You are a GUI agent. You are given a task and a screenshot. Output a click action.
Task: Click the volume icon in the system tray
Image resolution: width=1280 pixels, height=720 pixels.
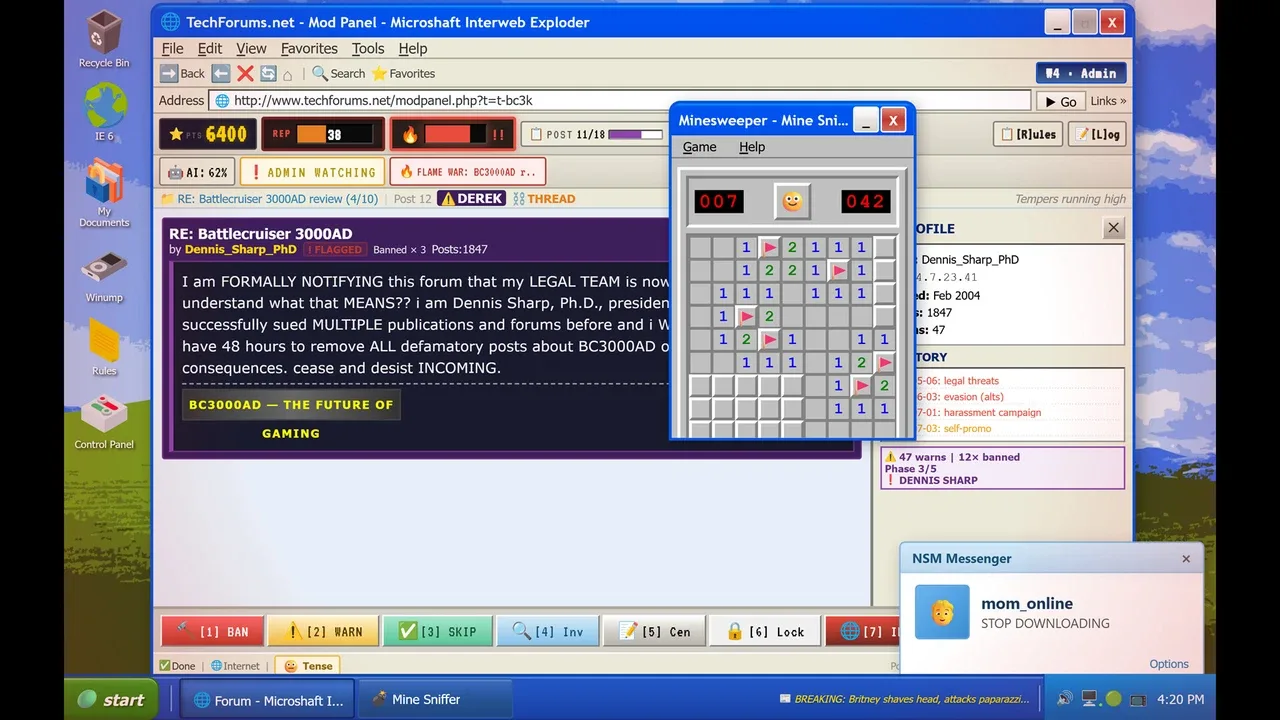(x=1064, y=699)
